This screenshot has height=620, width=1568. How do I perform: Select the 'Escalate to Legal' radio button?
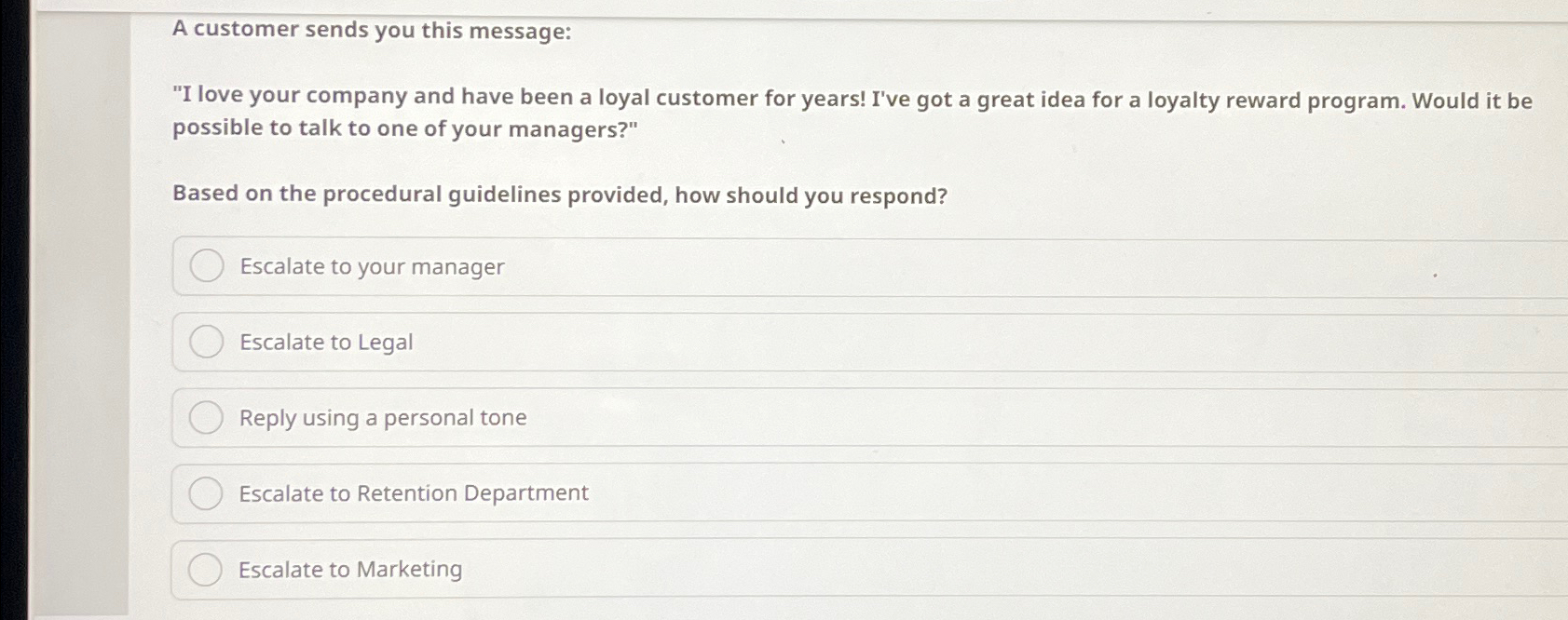pyautogui.click(x=206, y=343)
